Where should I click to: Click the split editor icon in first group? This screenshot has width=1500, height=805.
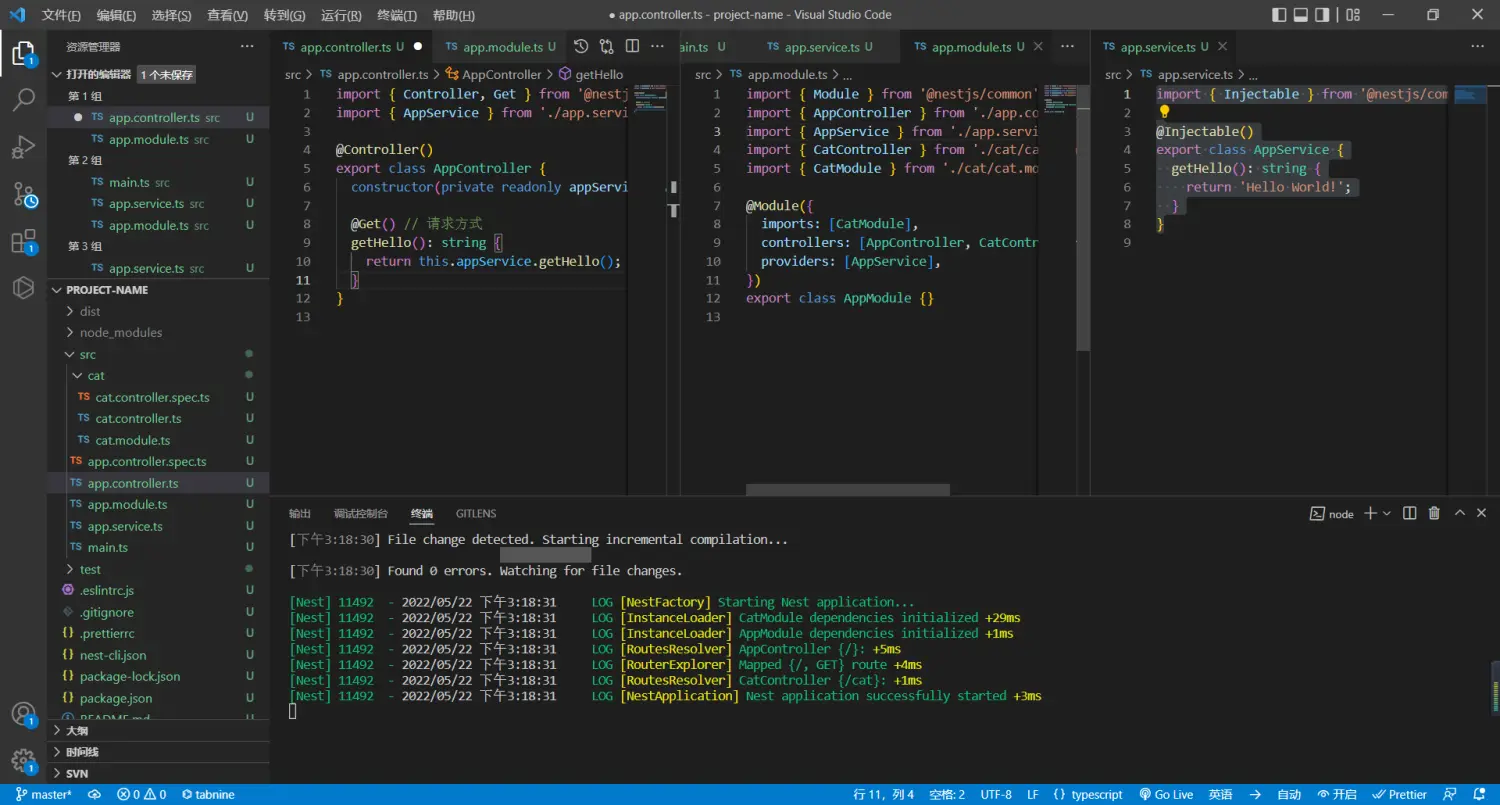pyautogui.click(x=632, y=46)
